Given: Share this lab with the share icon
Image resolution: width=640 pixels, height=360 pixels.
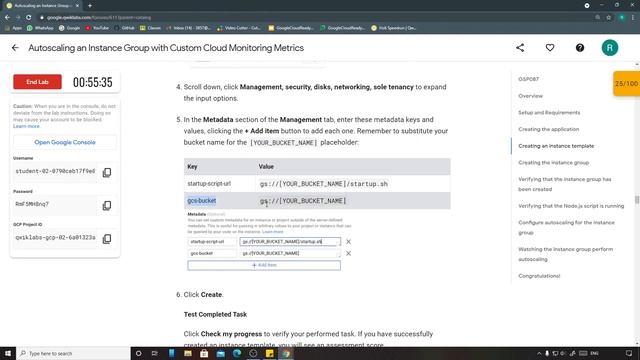Looking at the screenshot, I should coord(520,48).
